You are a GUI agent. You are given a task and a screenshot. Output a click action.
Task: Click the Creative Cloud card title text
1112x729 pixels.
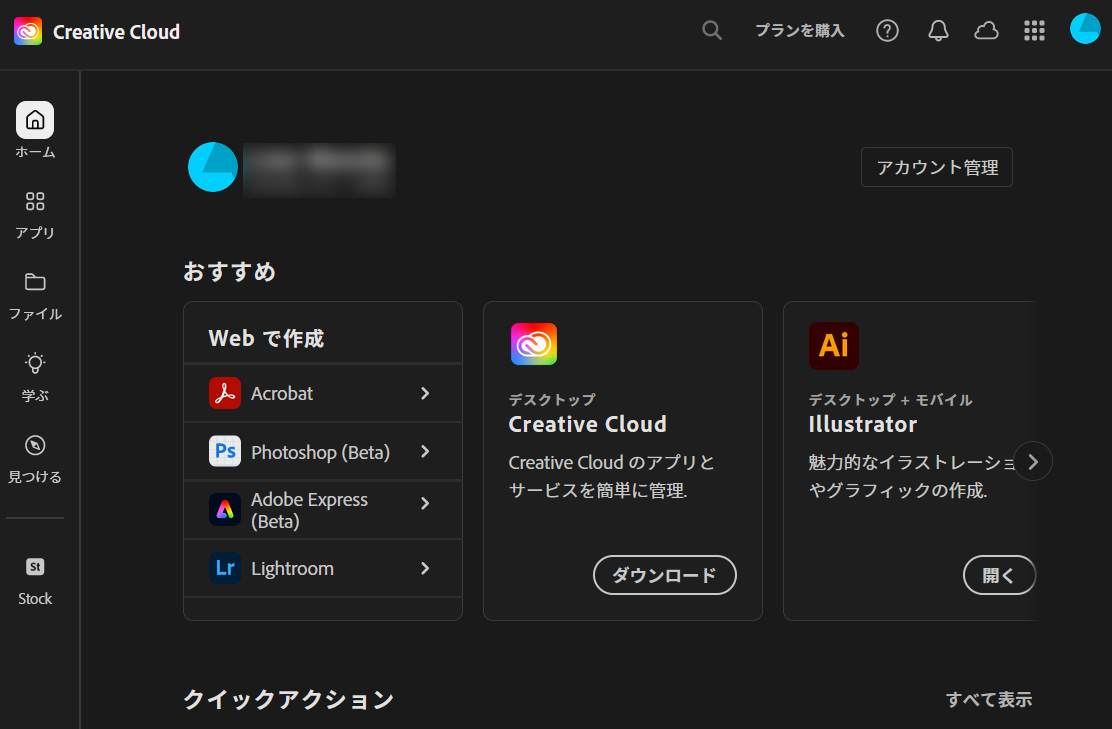[587, 424]
